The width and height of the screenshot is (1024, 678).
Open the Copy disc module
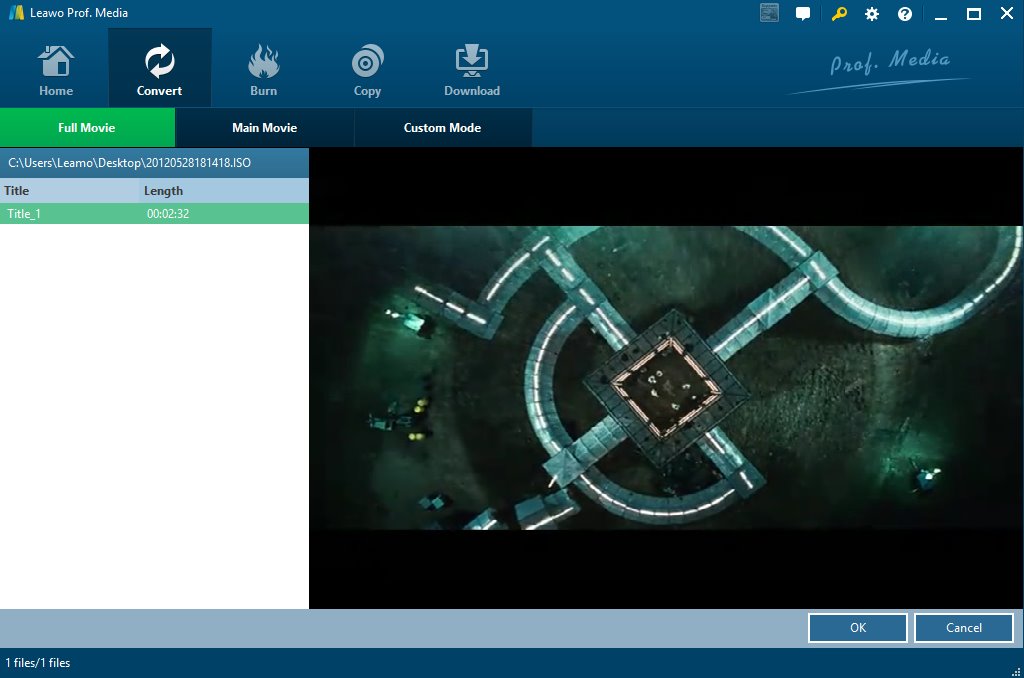click(367, 70)
